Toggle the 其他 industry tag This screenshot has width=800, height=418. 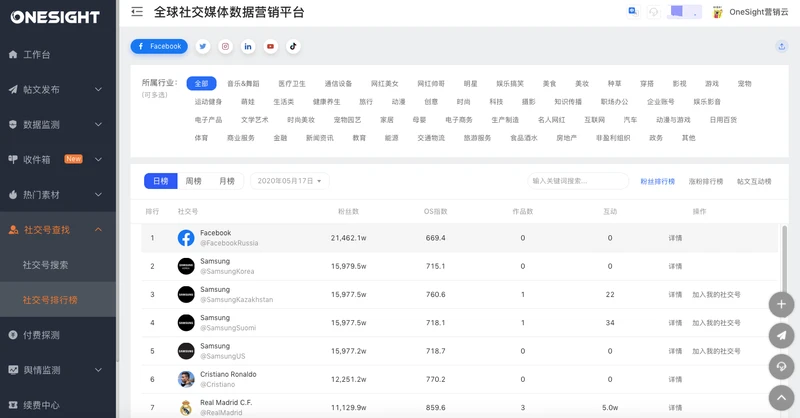click(688, 138)
